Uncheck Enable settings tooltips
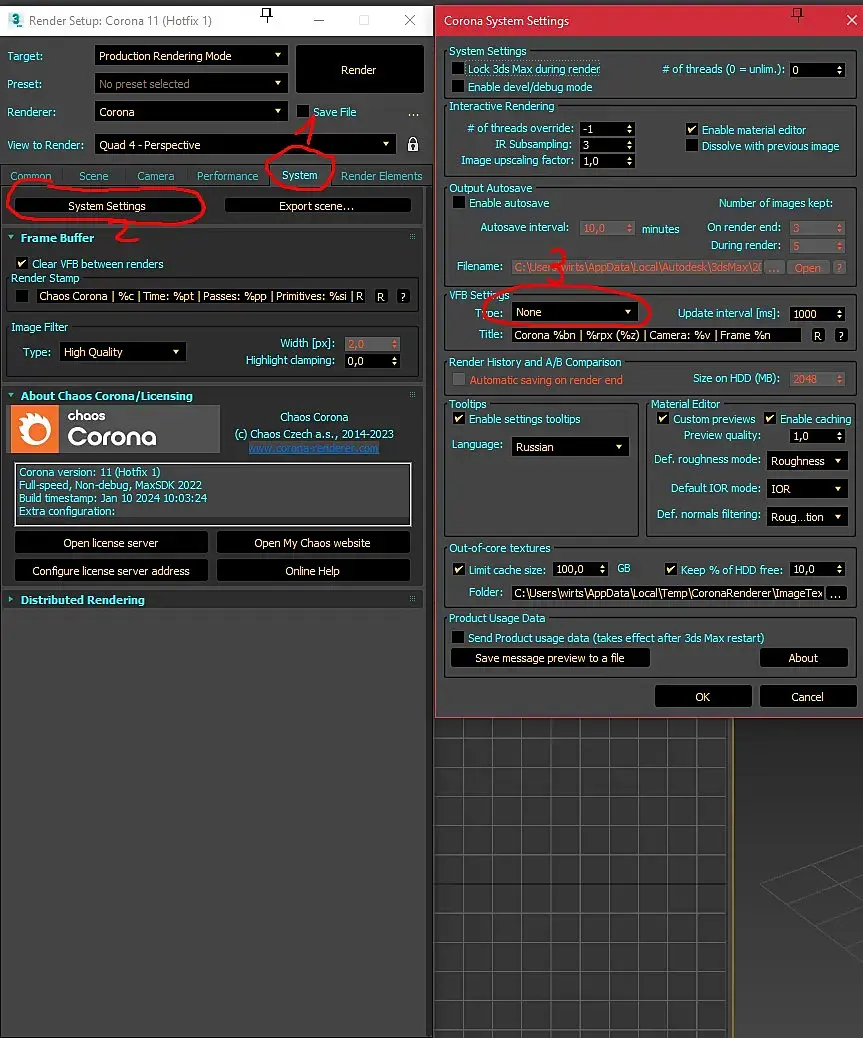 coord(459,418)
